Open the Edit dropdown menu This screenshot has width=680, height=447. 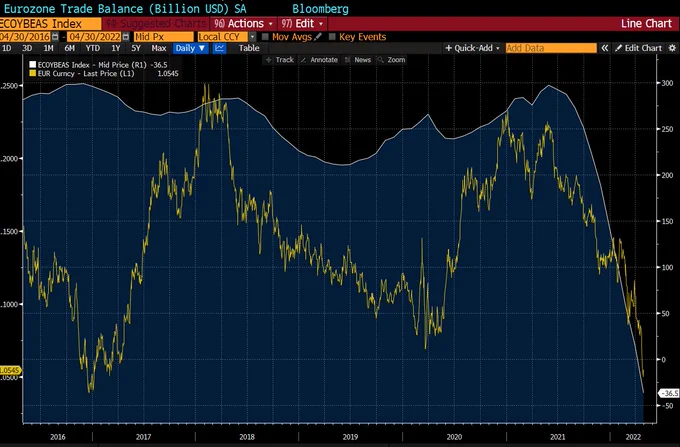point(303,23)
